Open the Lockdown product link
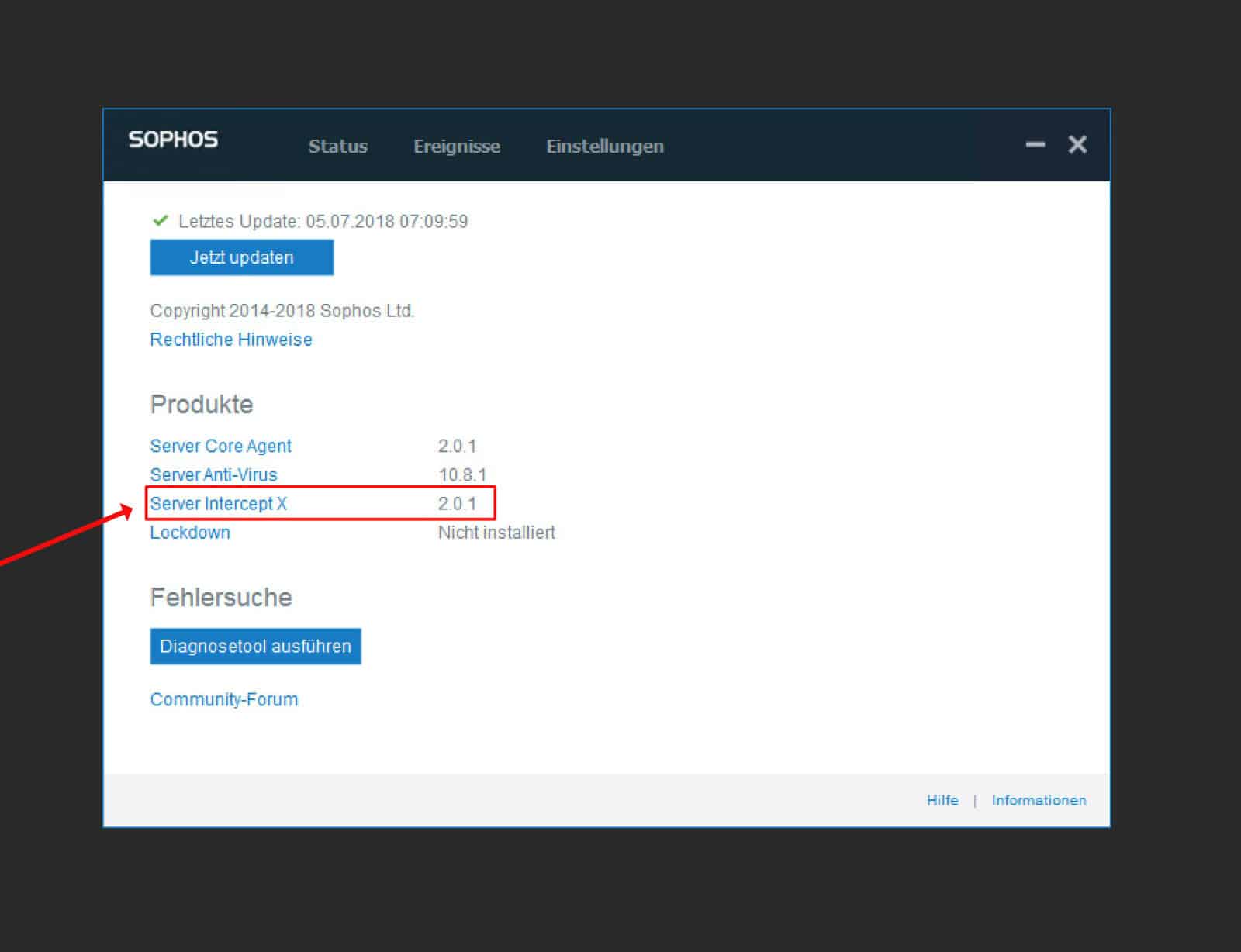The height and width of the screenshot is (952, 1241). click(190, 533)
